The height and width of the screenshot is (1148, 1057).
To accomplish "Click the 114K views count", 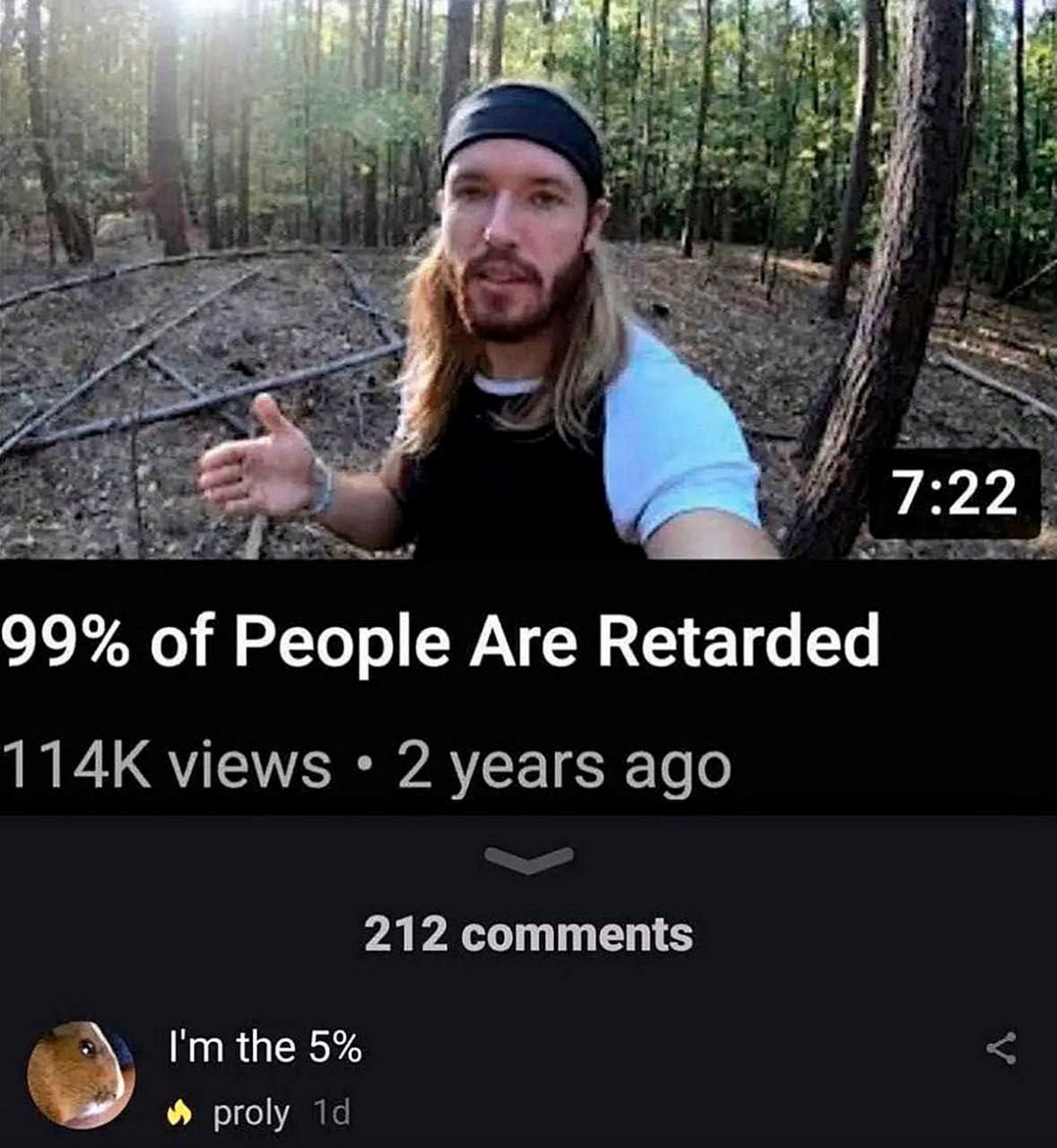I will click(166, 767).
